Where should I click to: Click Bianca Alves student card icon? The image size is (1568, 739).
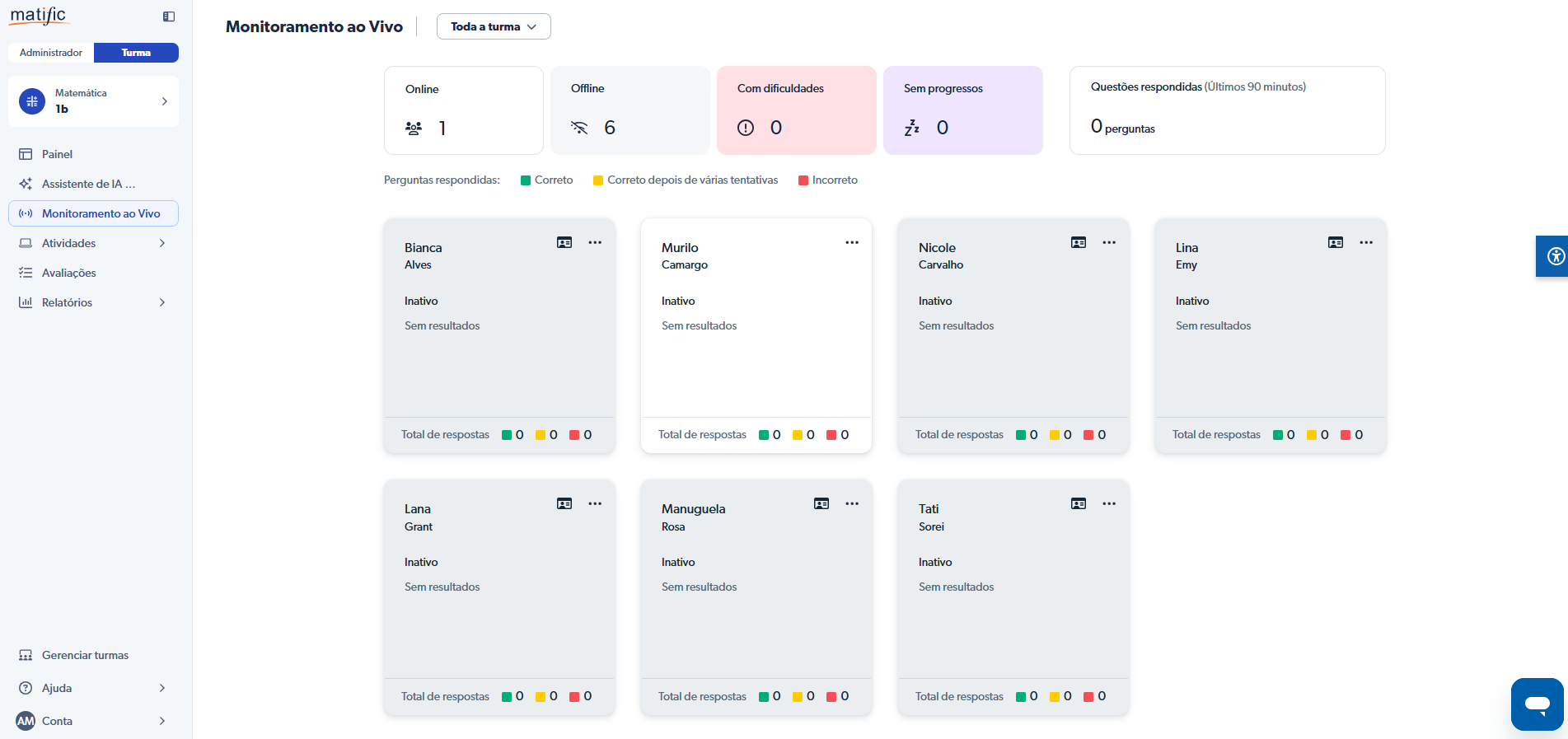(x=564, y=242)
